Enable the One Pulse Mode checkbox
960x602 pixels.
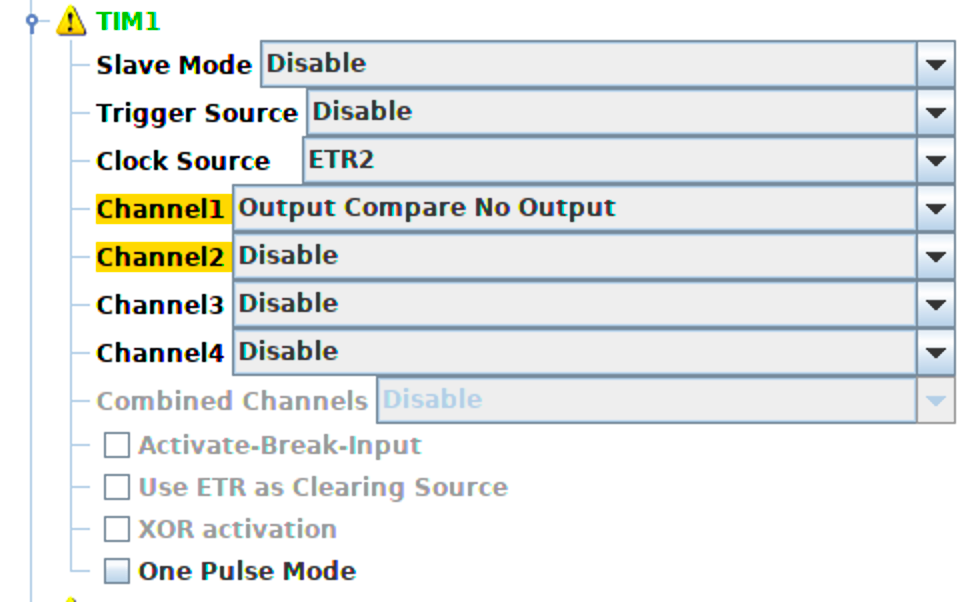click(x=116, y=571)
